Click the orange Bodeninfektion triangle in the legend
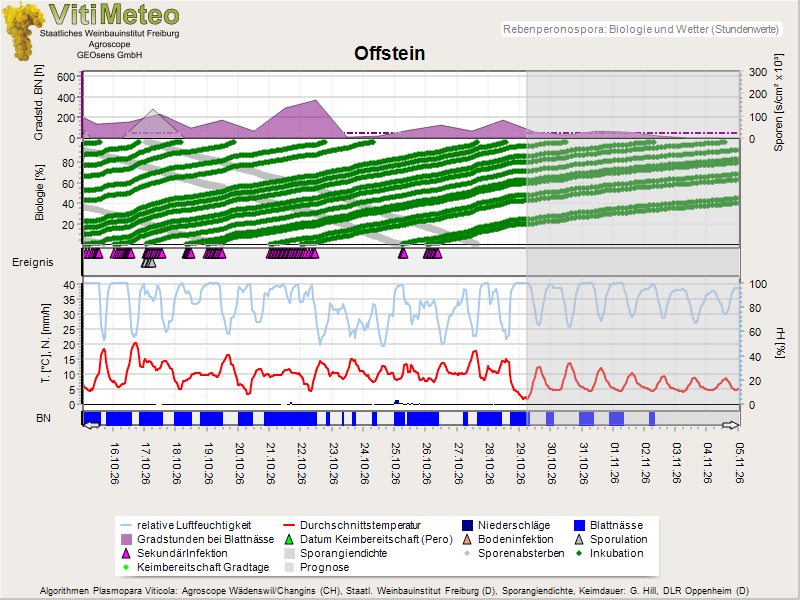This screenshot has width=800, height=600. tap(467, 539)
